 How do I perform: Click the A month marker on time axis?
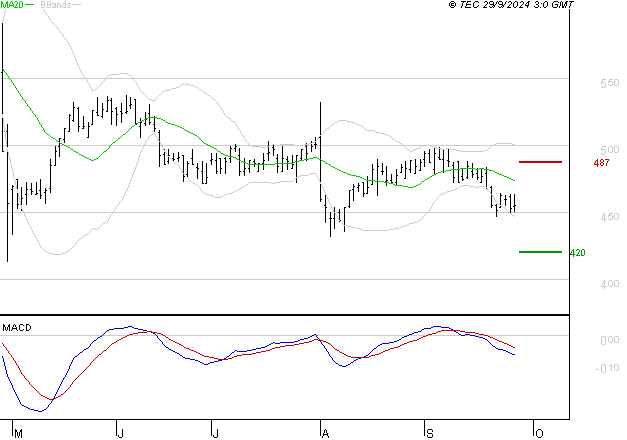(x=325, y=434)
